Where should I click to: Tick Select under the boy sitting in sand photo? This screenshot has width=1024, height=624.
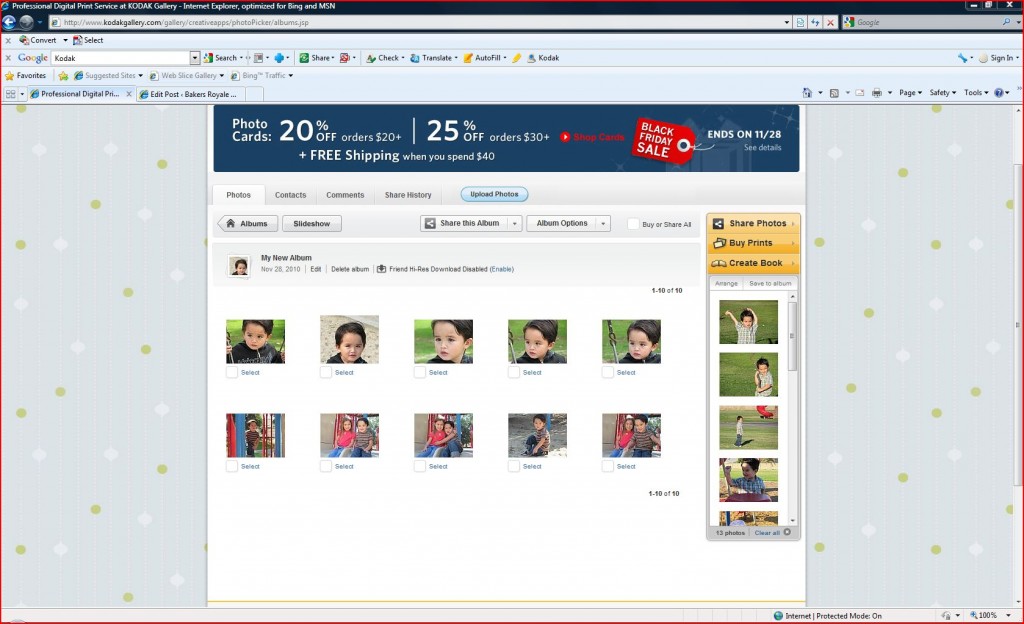point(514,466)
